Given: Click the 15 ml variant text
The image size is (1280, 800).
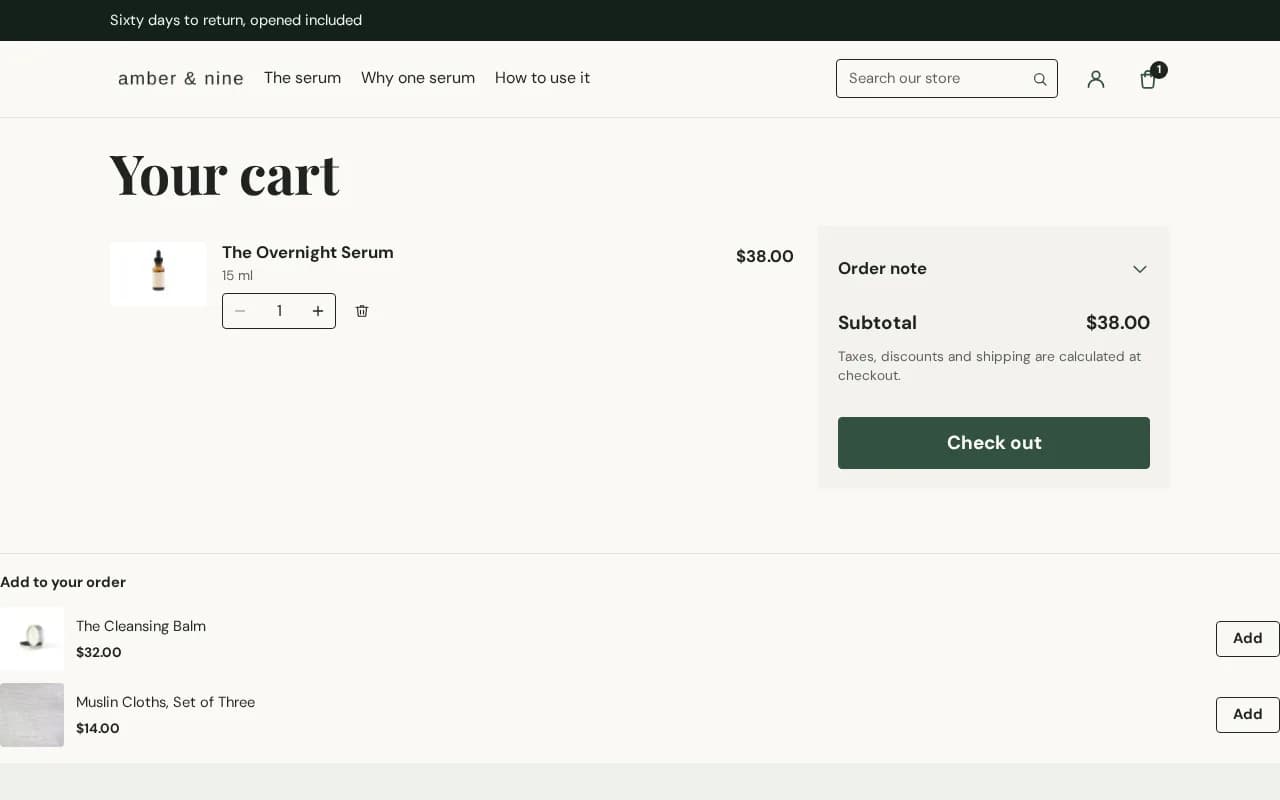Looking at the screenshot, I should click(x=237, y=276).
